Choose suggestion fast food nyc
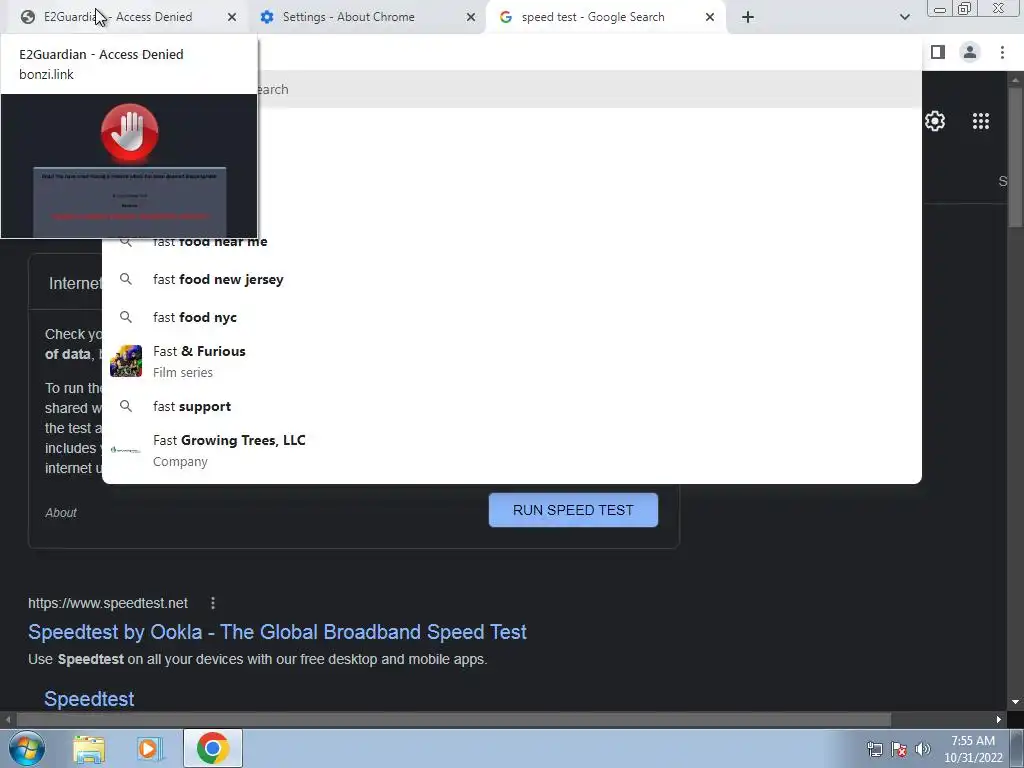 point(512,317)
